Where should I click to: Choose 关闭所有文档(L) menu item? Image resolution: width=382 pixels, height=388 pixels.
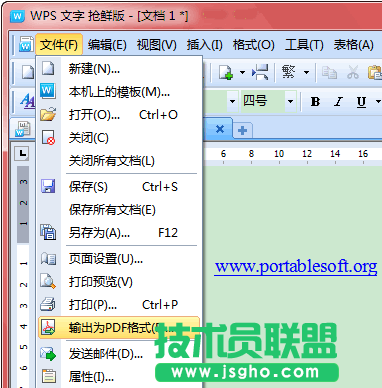[119, 161]
